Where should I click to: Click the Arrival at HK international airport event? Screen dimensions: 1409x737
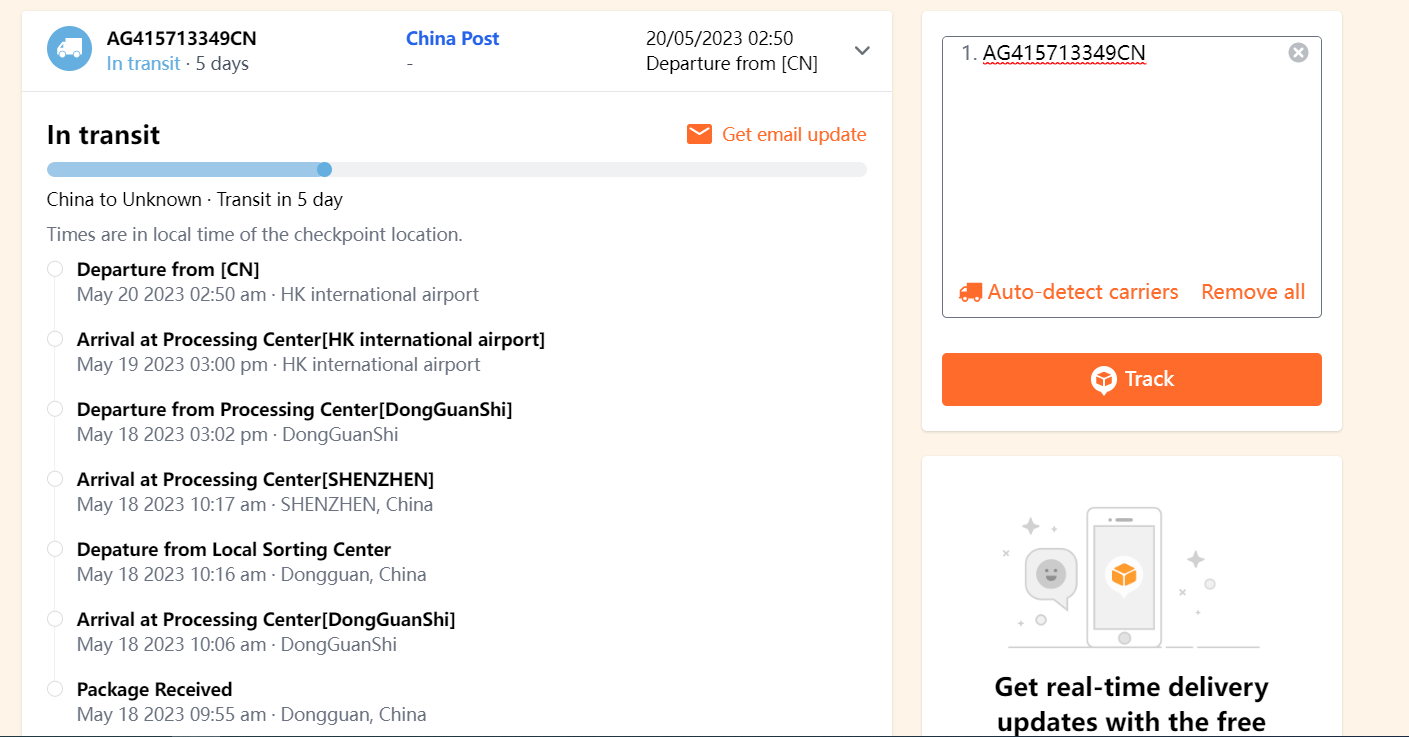click(310, 340)
